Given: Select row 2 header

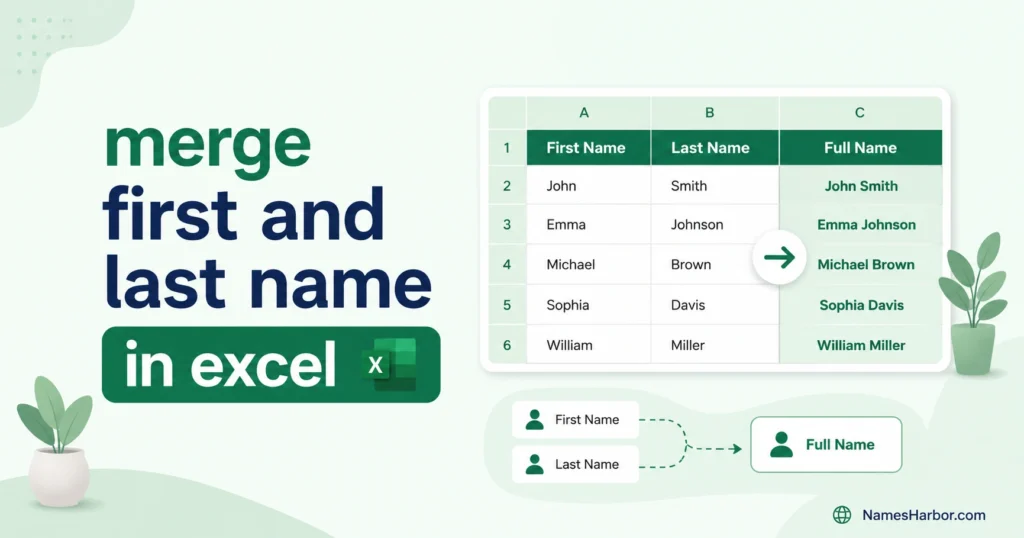Looking at the screenshot, I should click(507, 185).
